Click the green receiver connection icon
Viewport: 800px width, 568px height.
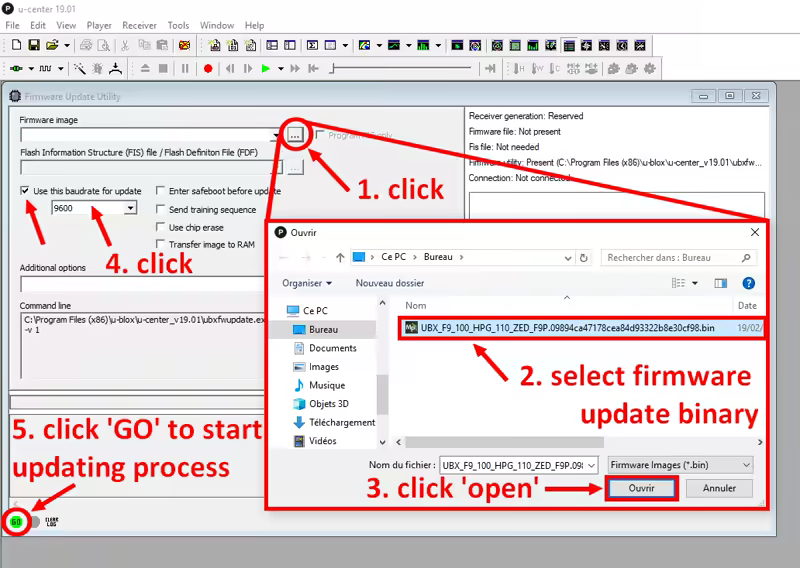pyautogui.click(x=16, y=68)
